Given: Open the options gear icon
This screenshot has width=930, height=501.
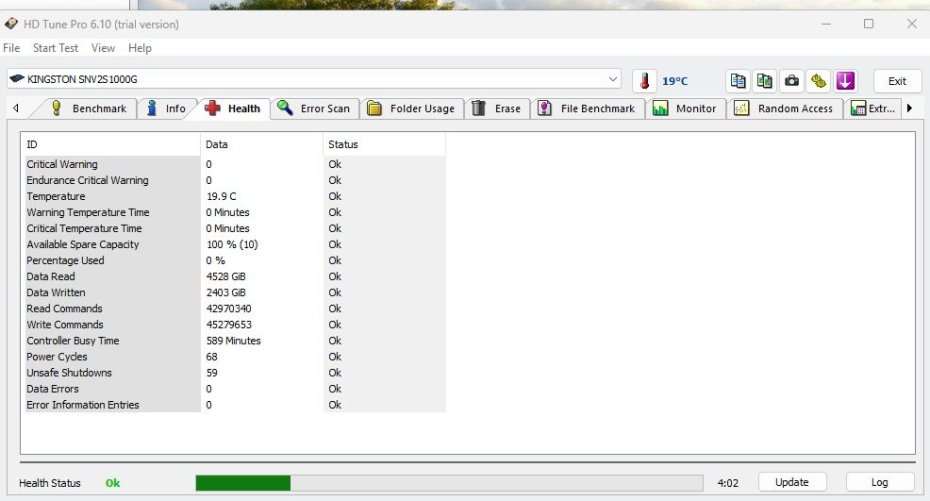Looking at the screenshot, I should [818, 81].
